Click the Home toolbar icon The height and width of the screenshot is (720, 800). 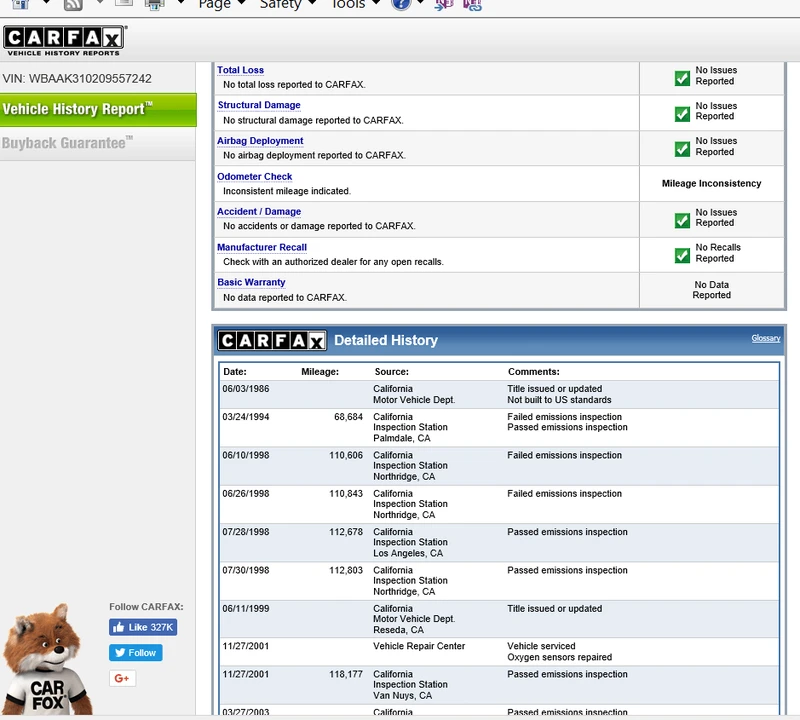[20, 4]
